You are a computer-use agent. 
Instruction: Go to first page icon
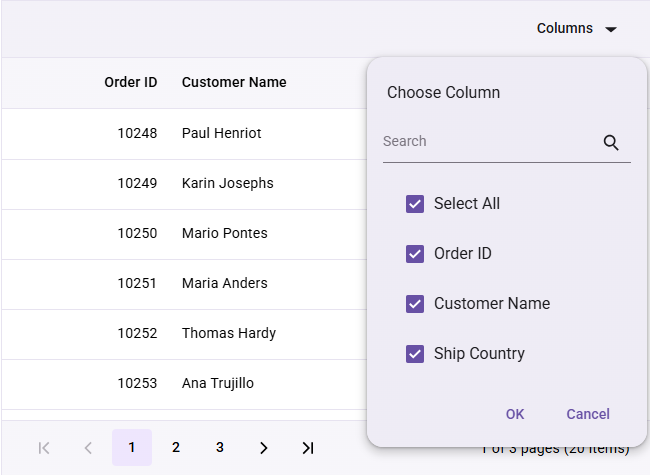coord(44,448)
